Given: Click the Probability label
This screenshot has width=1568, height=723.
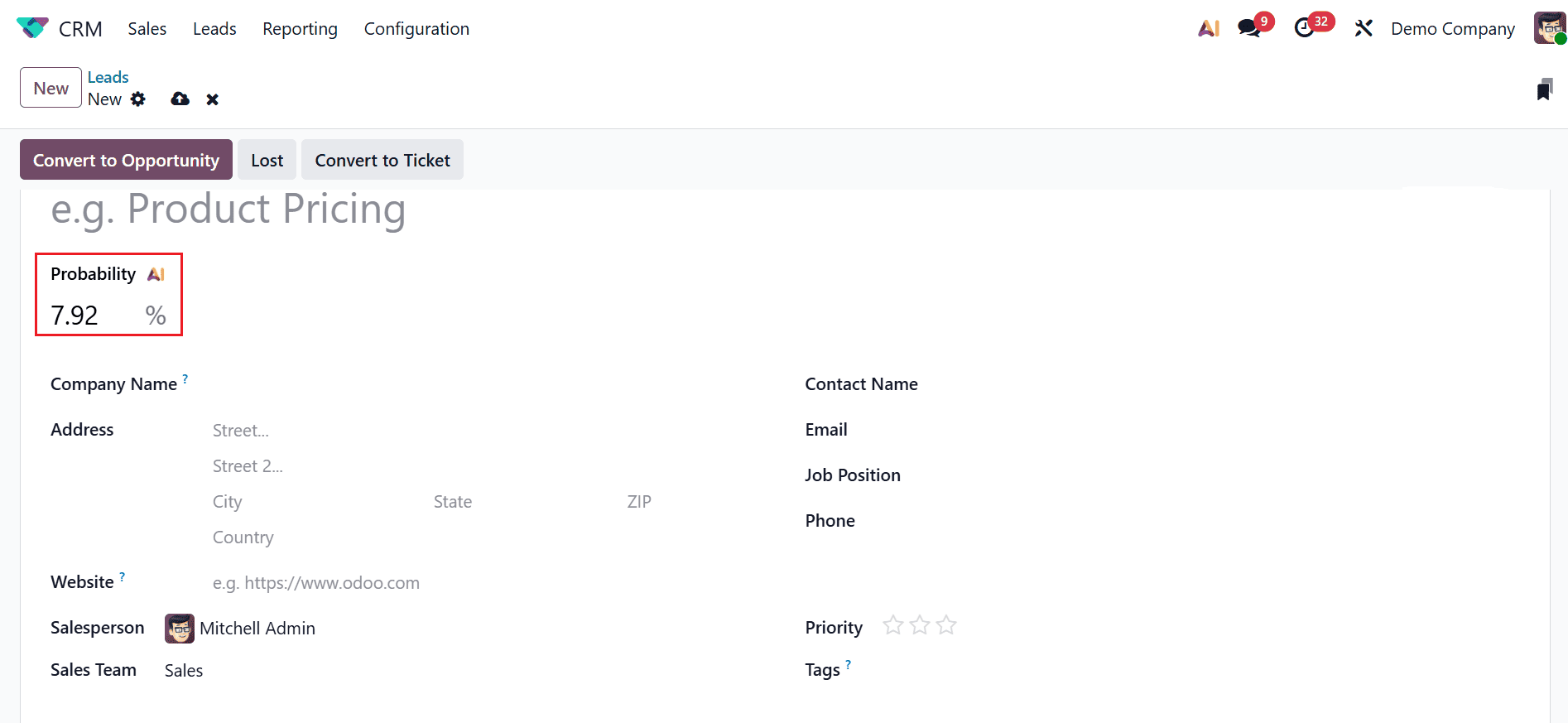Looking at the screenshot, I should pyautogui.click(x=93, y=274).
